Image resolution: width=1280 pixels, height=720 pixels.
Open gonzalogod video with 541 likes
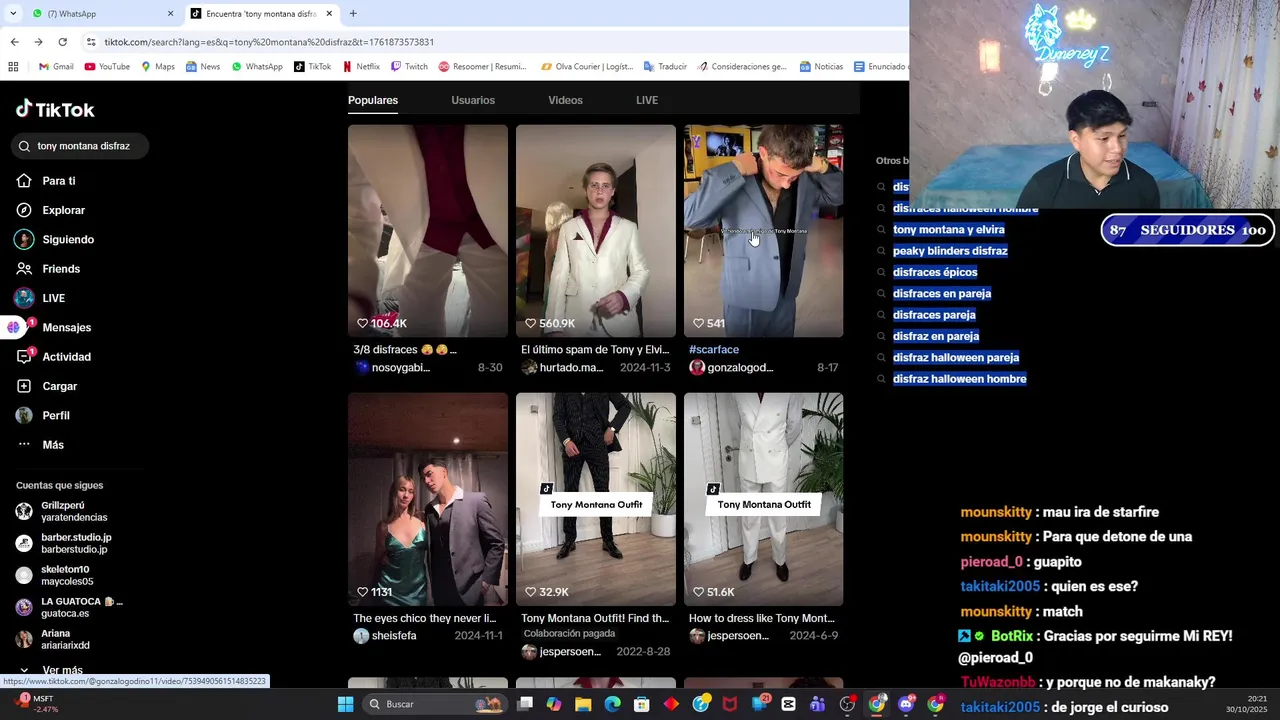pos(764,231)
